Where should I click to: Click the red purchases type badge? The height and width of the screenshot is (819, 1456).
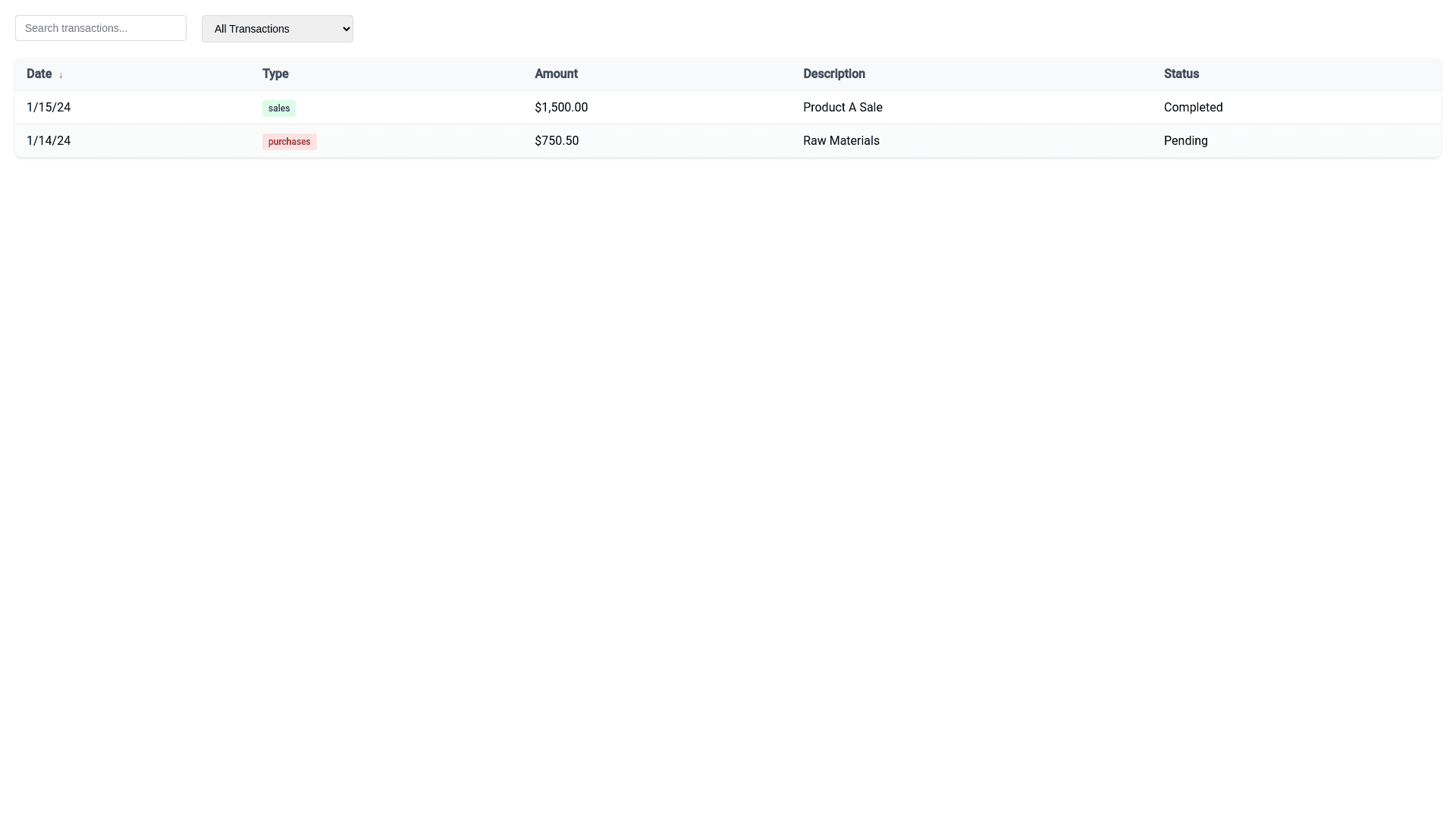coord(289,142)
